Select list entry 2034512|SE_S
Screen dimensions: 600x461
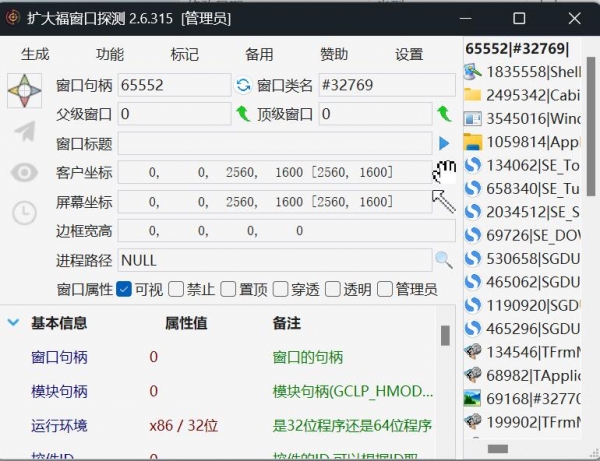522,212
